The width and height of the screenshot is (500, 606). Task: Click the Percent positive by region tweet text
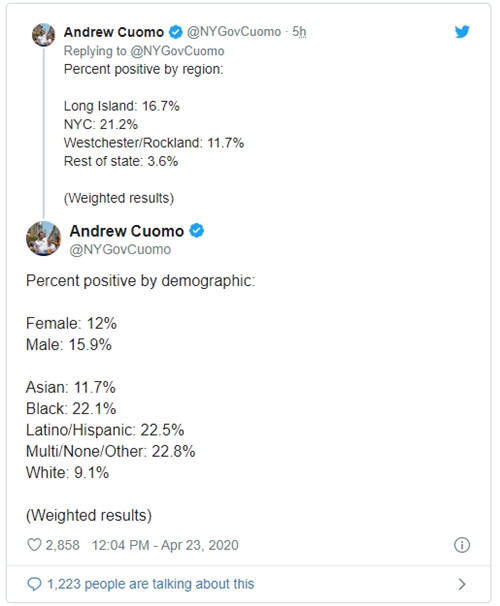tap(144, 69)
